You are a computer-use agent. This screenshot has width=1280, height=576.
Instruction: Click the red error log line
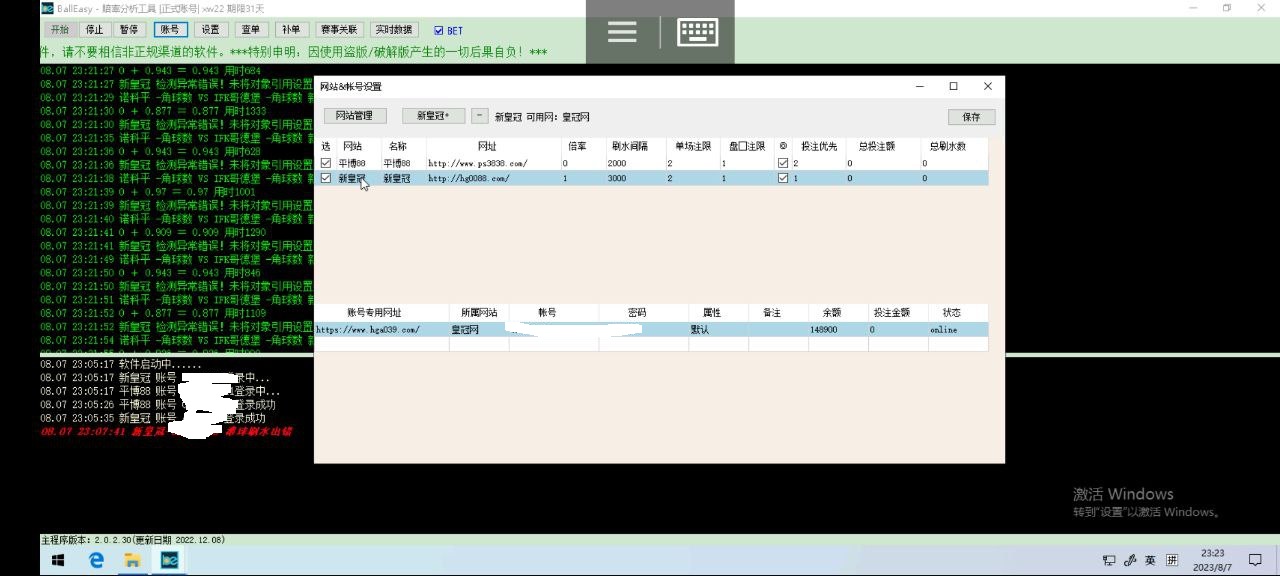(166, 432)
